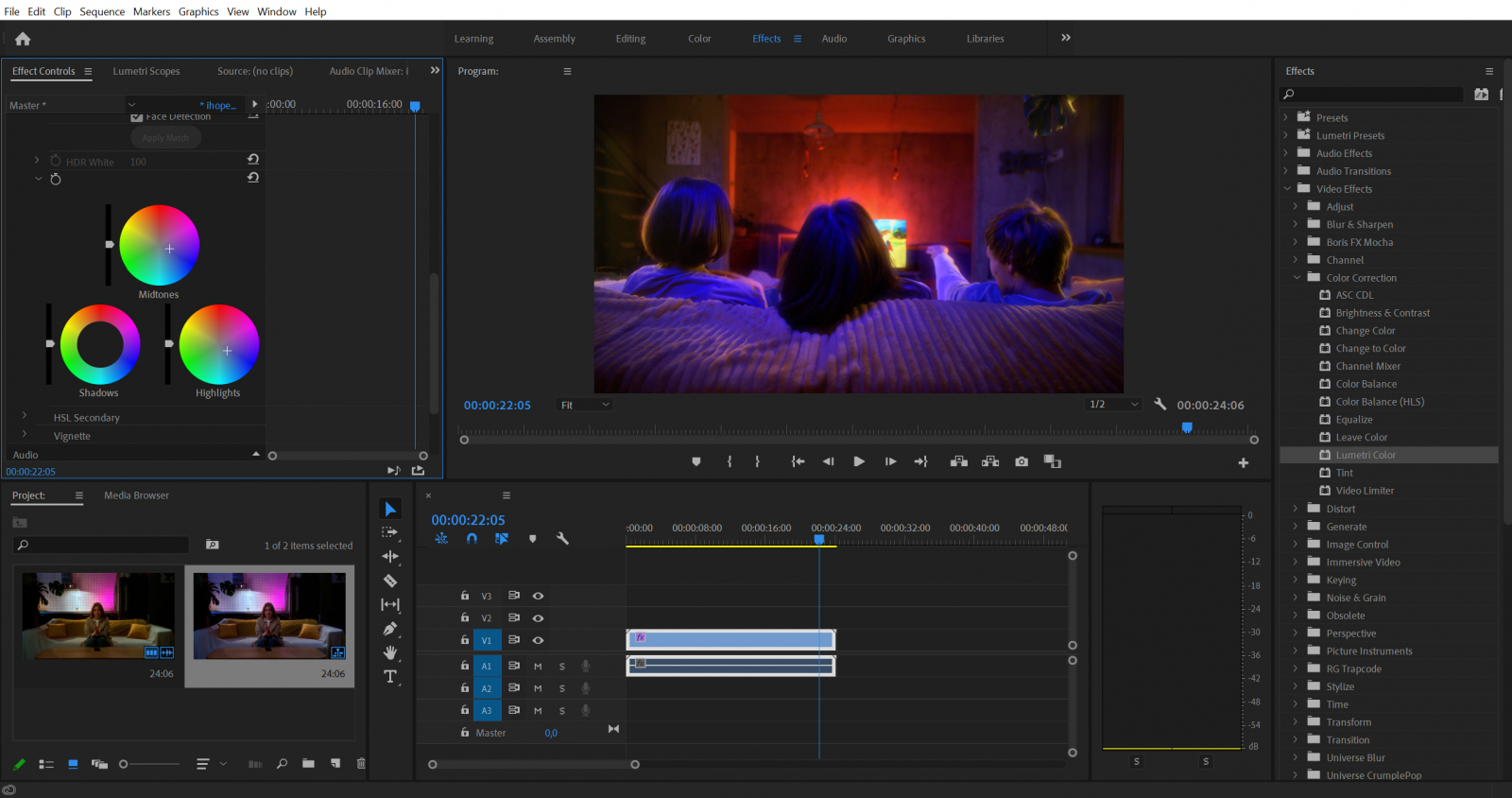The image size is (1512, 798).
Task: Click the Midtones color wheel
Action: [x=160, y=246]
